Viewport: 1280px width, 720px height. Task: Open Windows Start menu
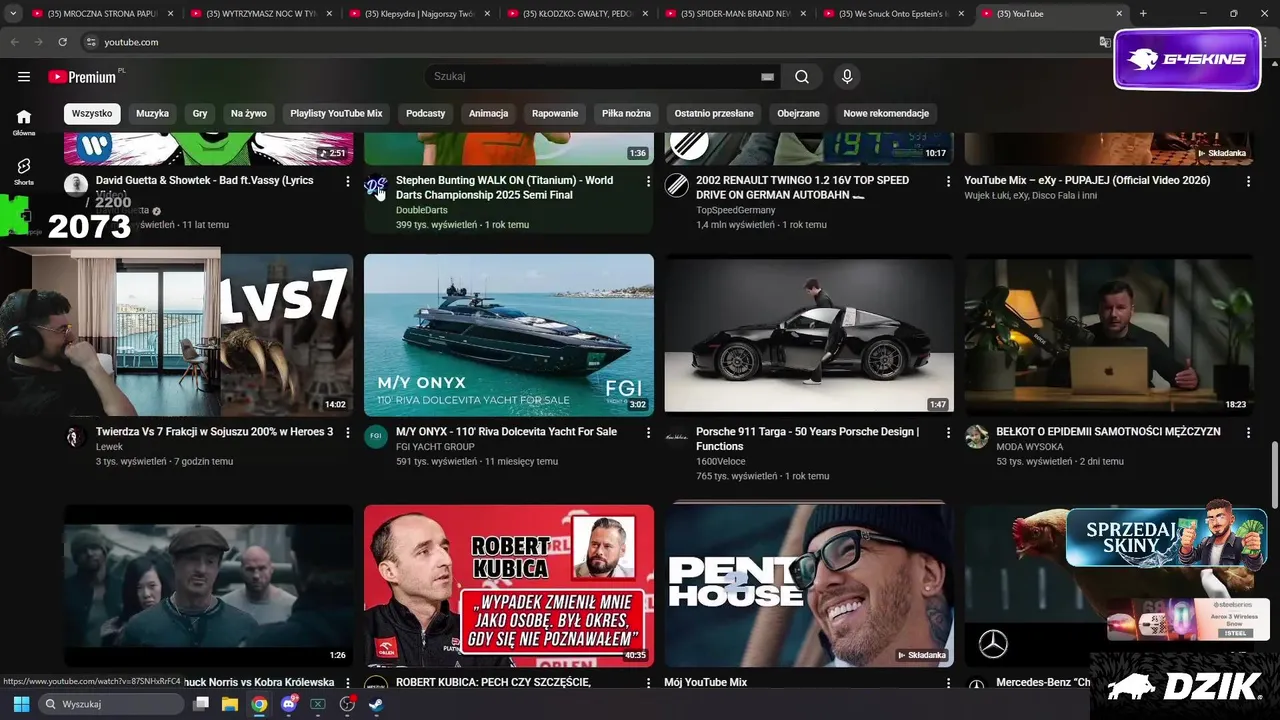coord(21,704)
